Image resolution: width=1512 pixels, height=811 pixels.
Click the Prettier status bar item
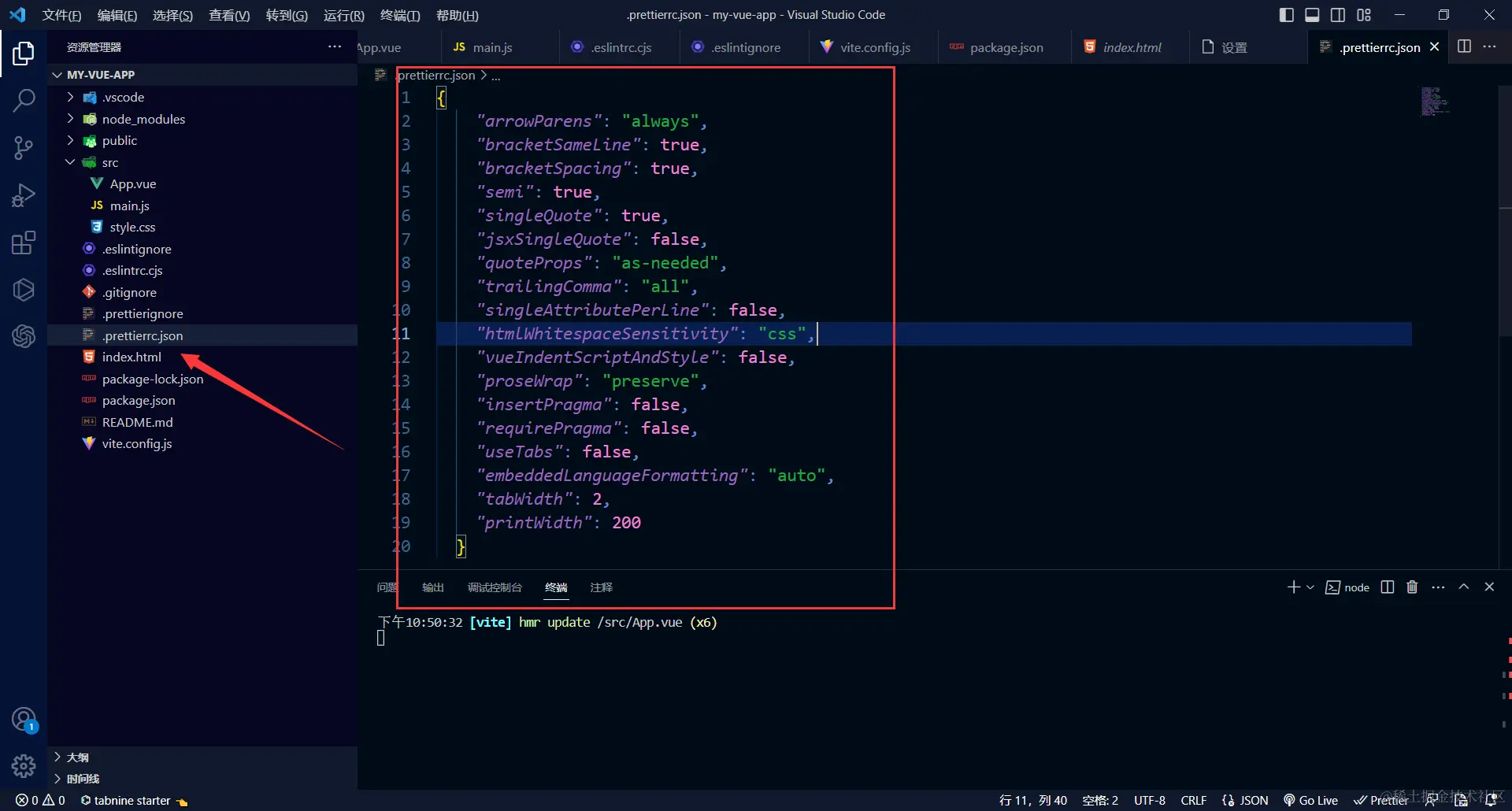(x=1380, y=800)
